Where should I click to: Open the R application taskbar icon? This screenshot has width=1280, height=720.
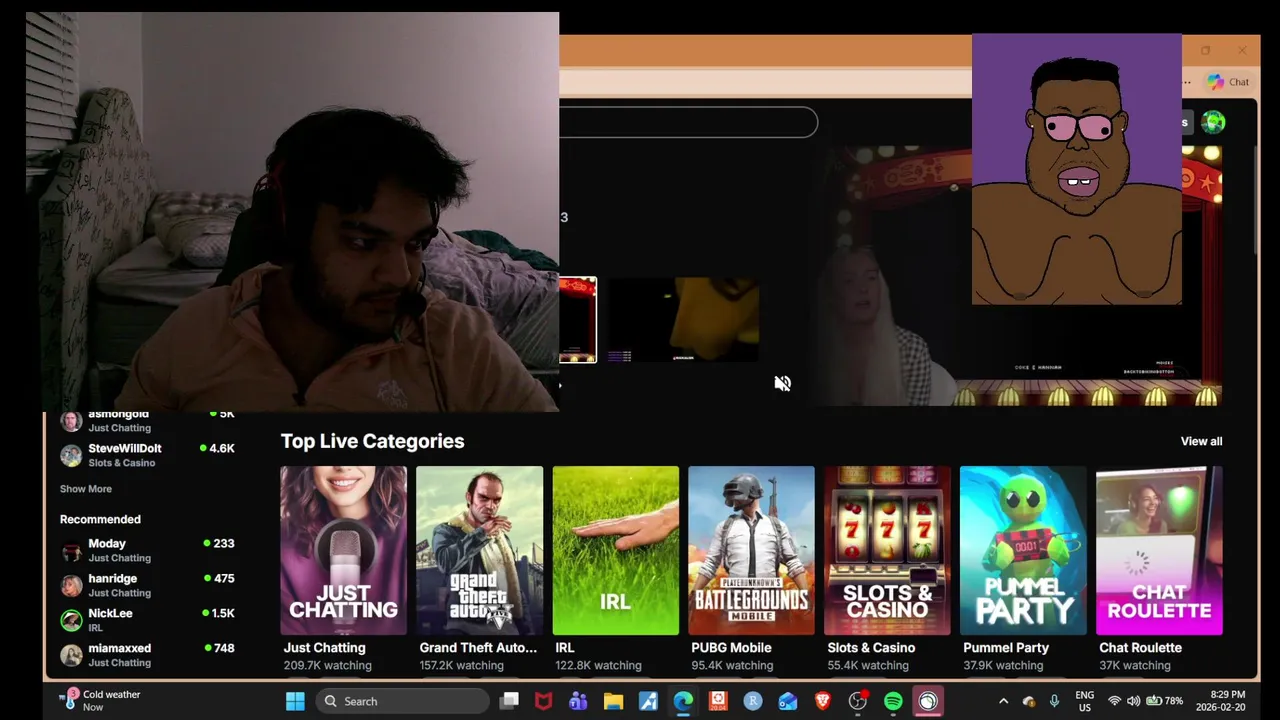753,701
